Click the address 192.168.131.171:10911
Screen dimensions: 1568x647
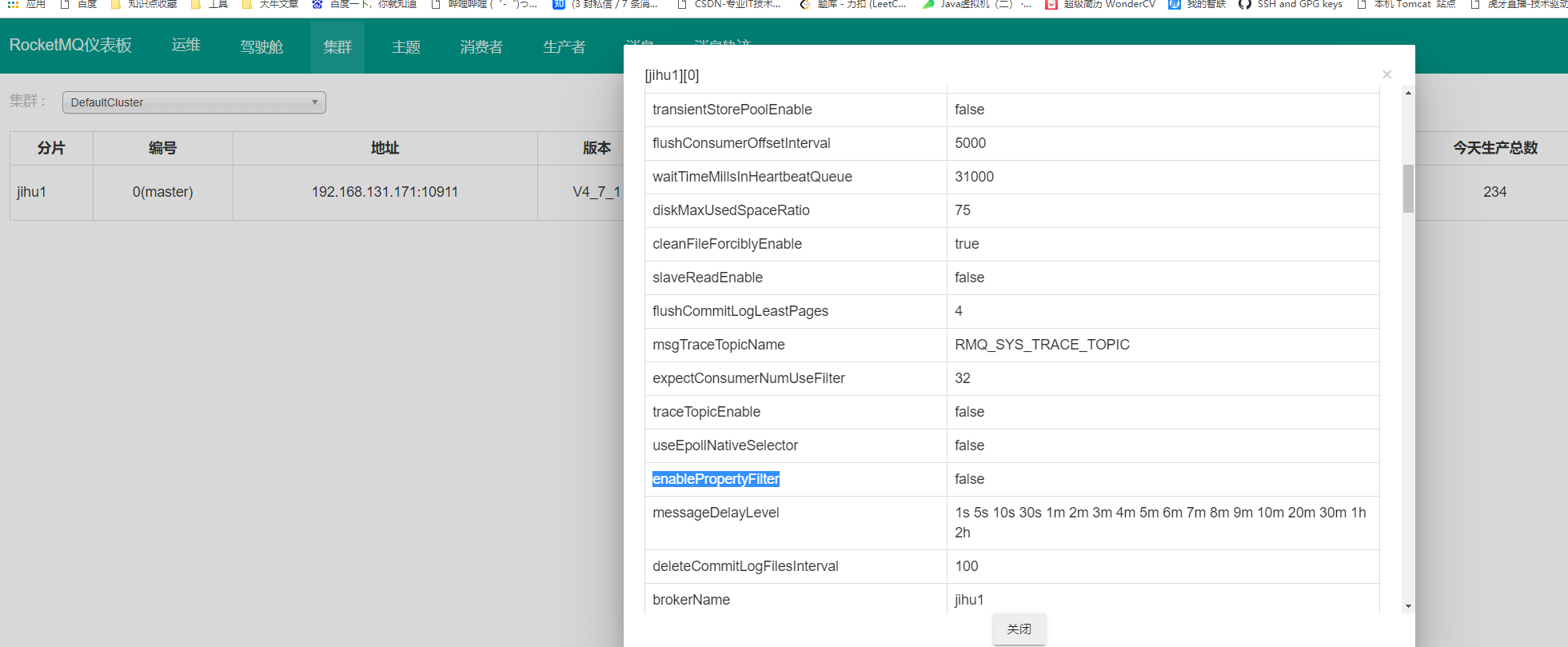[385, 192]
